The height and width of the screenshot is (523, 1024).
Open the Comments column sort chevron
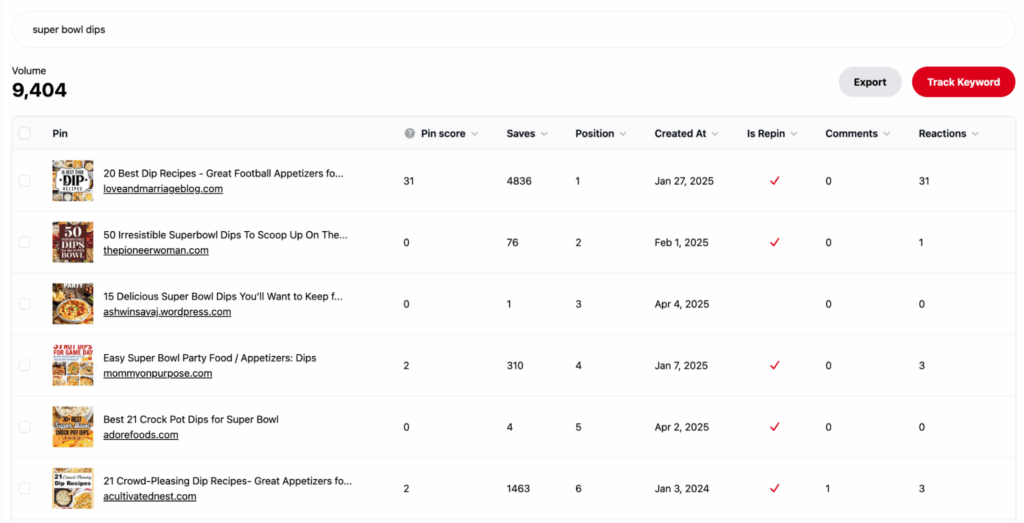[887, 134]
